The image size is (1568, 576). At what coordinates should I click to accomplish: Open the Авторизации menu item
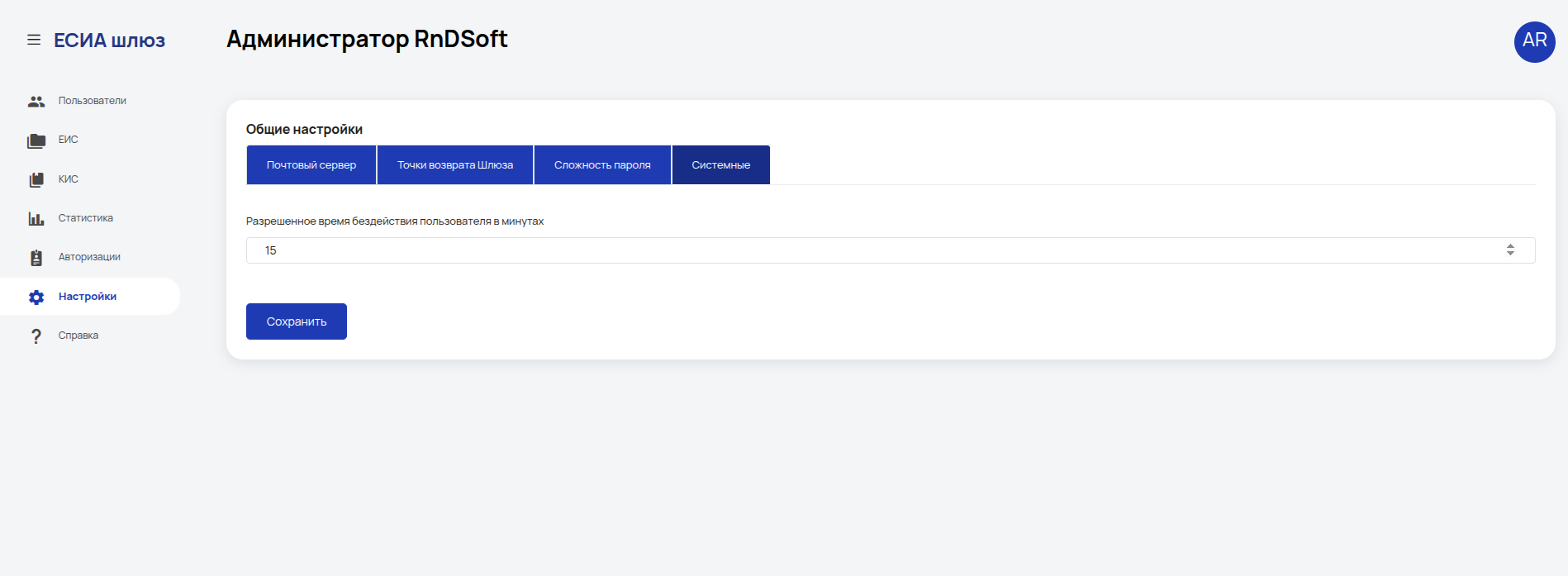(89, 257)
